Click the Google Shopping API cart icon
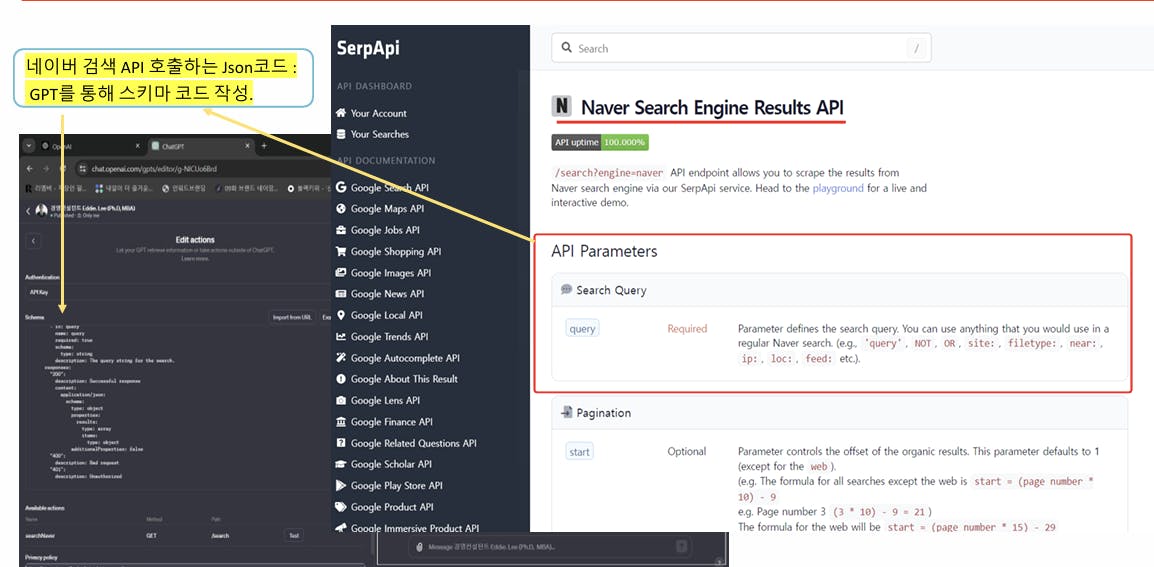1154x567 pixels. click(341, 251)
